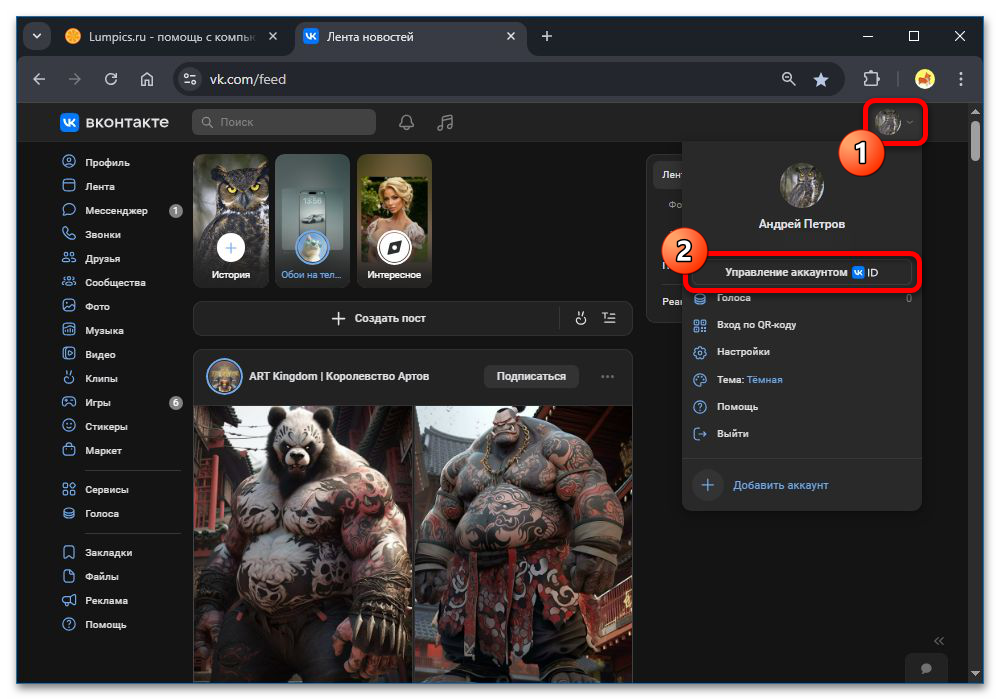
Task: Open Закладки section
Action: click(x=97, y=552)
